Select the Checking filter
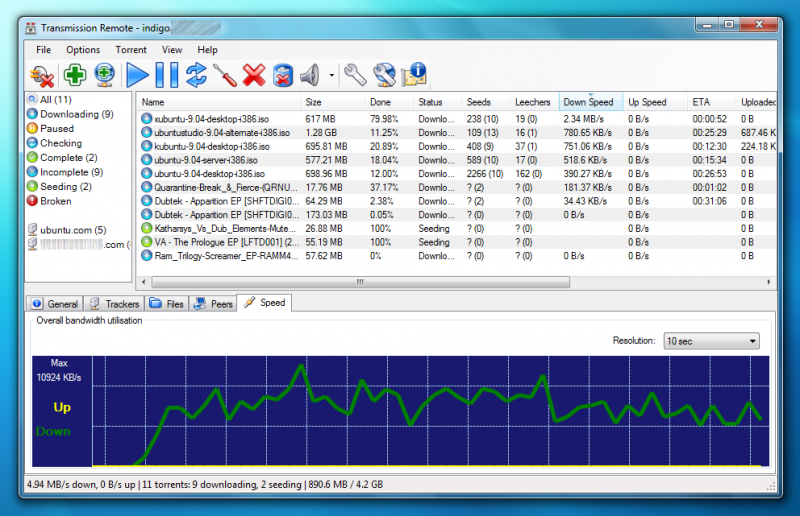The width and height of the screenshot is (800, 516). pyautogui.click(x=55, y=143)
